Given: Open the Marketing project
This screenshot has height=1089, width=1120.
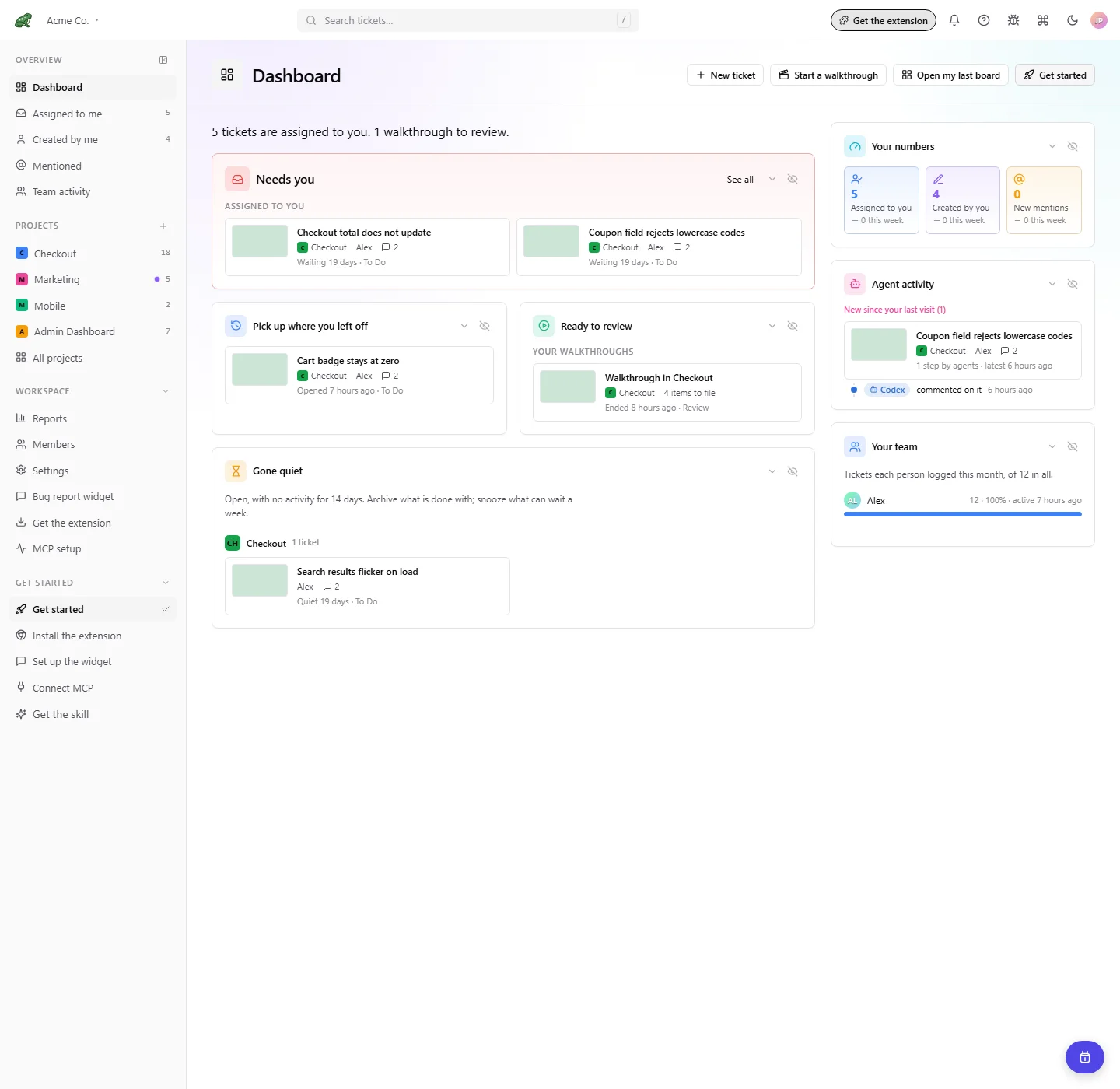Looking at the screenshot, I should (x=93, y=279).
